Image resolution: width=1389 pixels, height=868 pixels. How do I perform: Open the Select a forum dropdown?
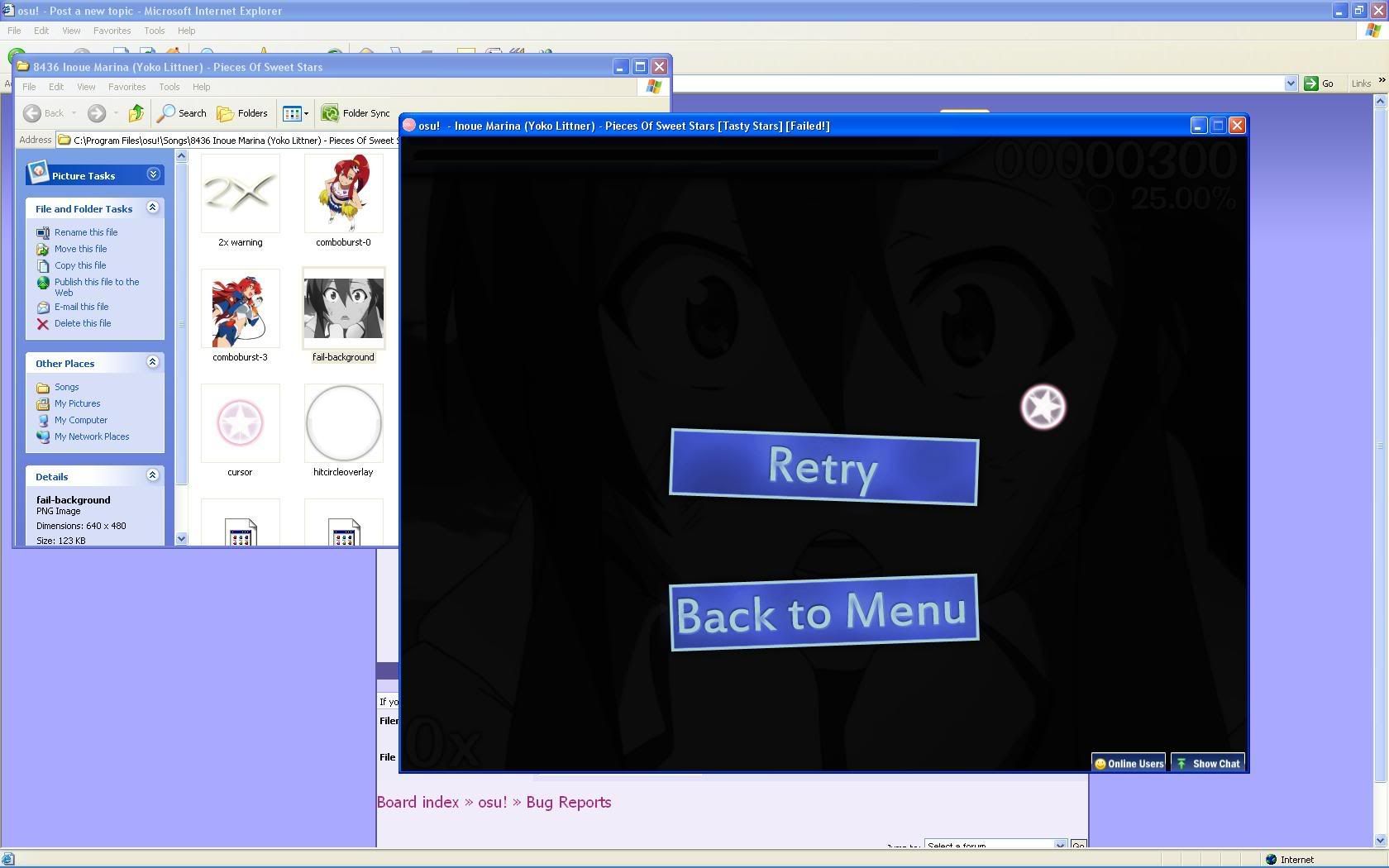click(x=995, y=844)
